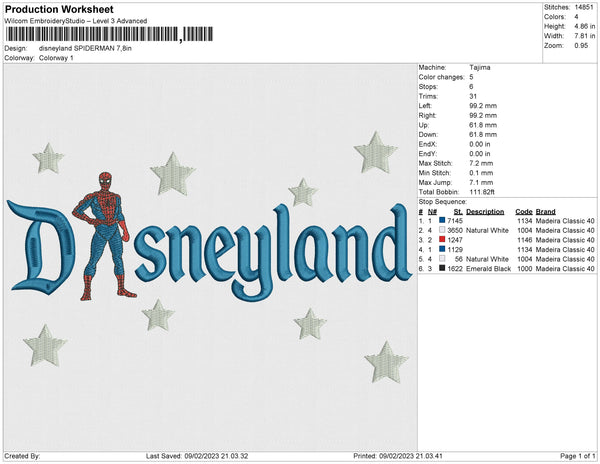This screenshot has height=464, width=600.
Task: Click the 'Stop Sequence:' heading
Action: tap(443, 202)
